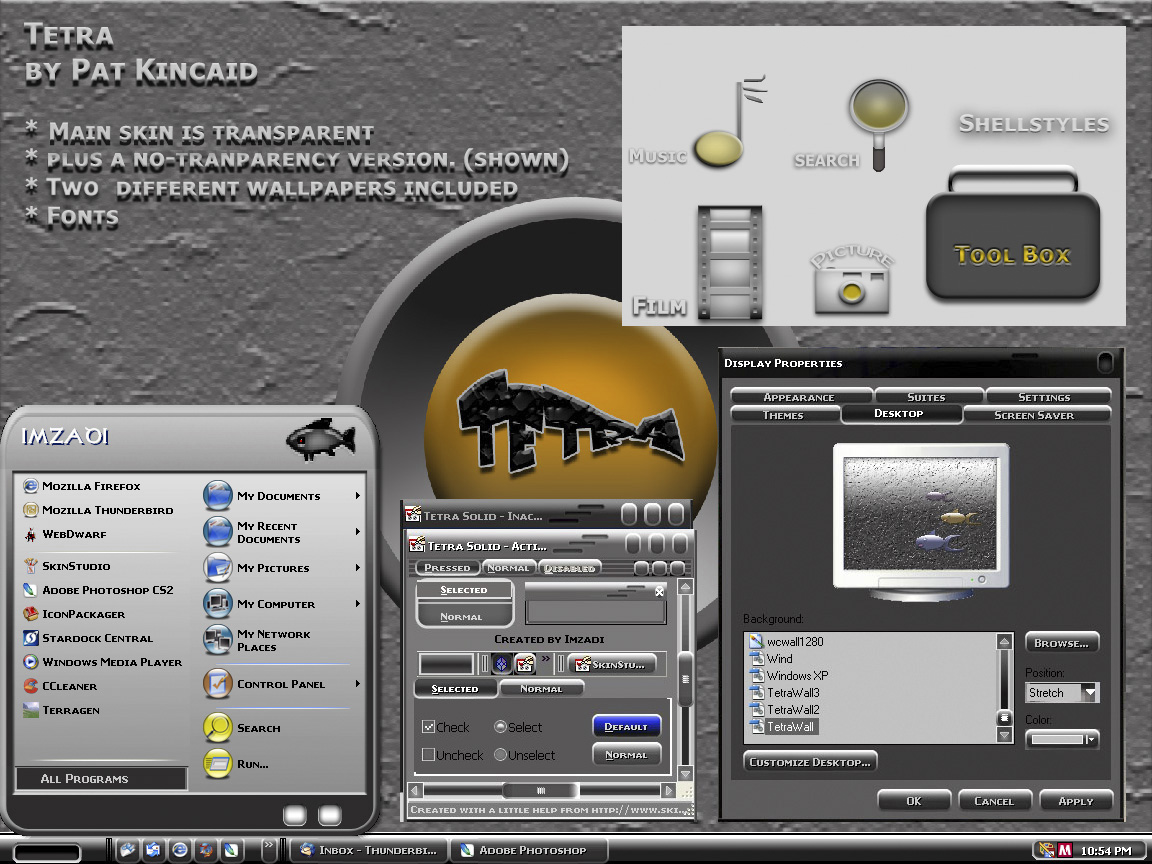Enable the Uncheck checkbox
This screenshot has height=864, width=1152.
[428, 755]
